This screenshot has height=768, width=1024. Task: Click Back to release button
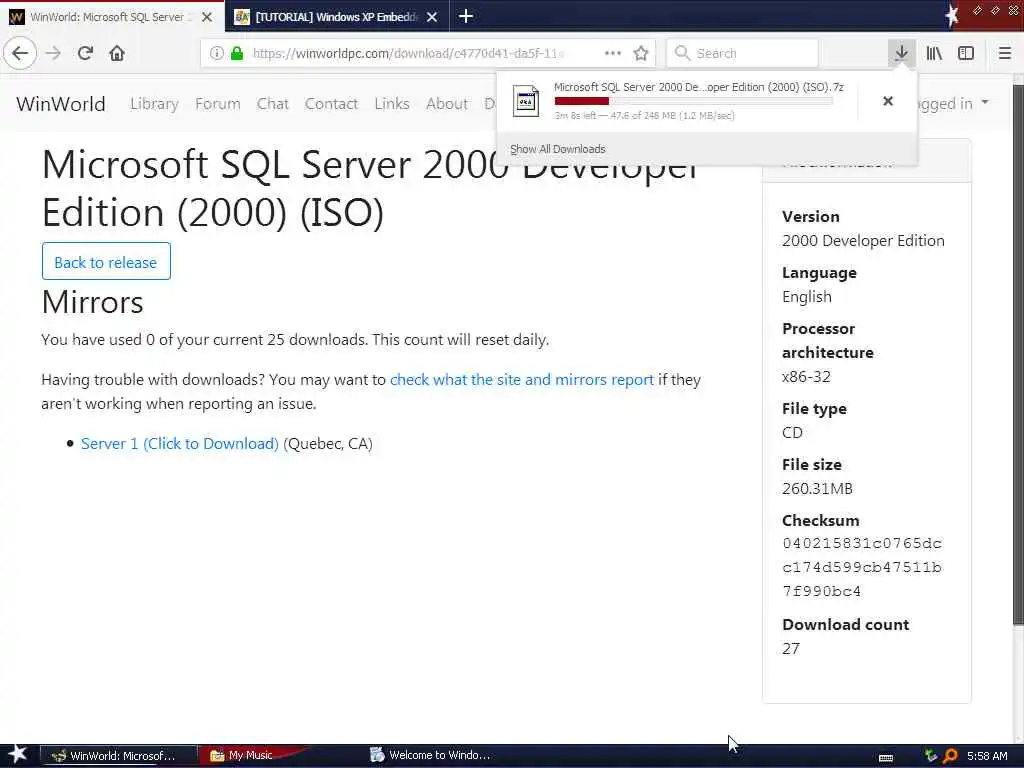pyautogui.click(x=106, y=261)
